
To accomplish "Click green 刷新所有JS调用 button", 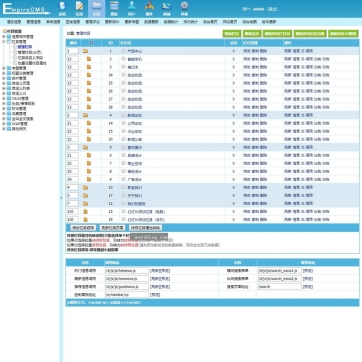I will (343, 34).
